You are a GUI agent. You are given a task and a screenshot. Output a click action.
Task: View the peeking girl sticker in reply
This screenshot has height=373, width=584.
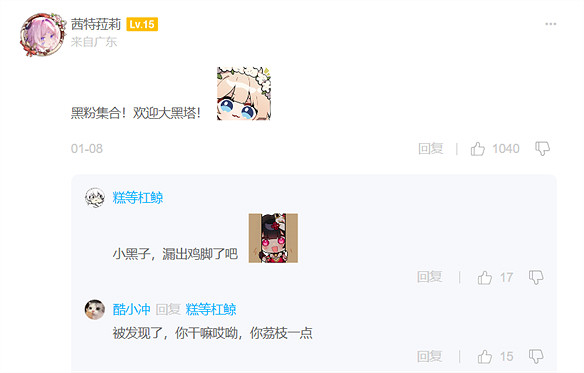coord(273,238)
